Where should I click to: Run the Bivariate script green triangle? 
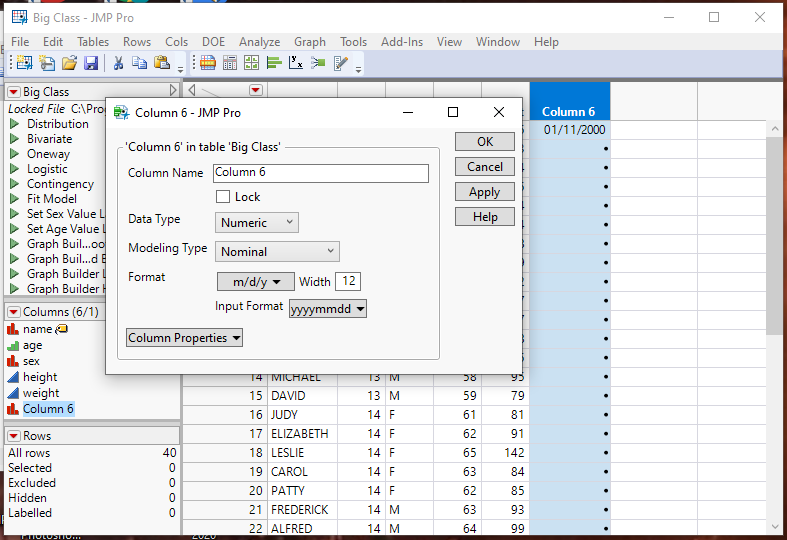click(14, 139)
